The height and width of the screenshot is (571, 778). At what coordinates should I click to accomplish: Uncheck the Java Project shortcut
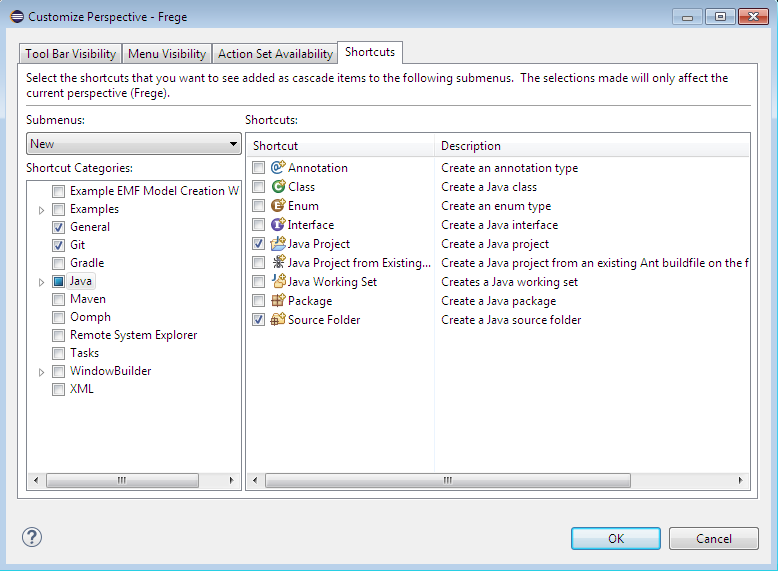point(258,244)
